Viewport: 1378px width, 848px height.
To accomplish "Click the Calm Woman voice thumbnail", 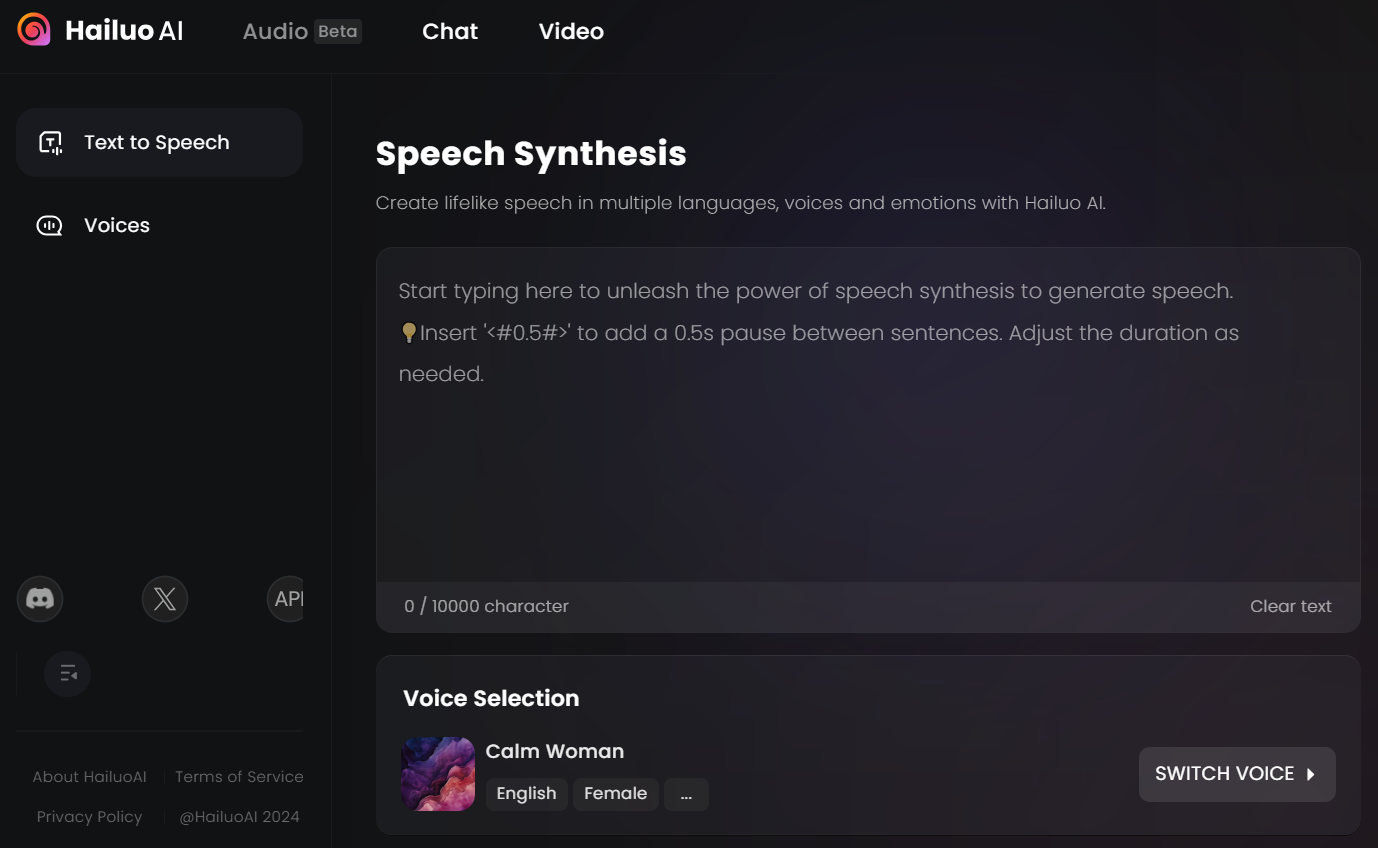I will click(x=438, y=774).
